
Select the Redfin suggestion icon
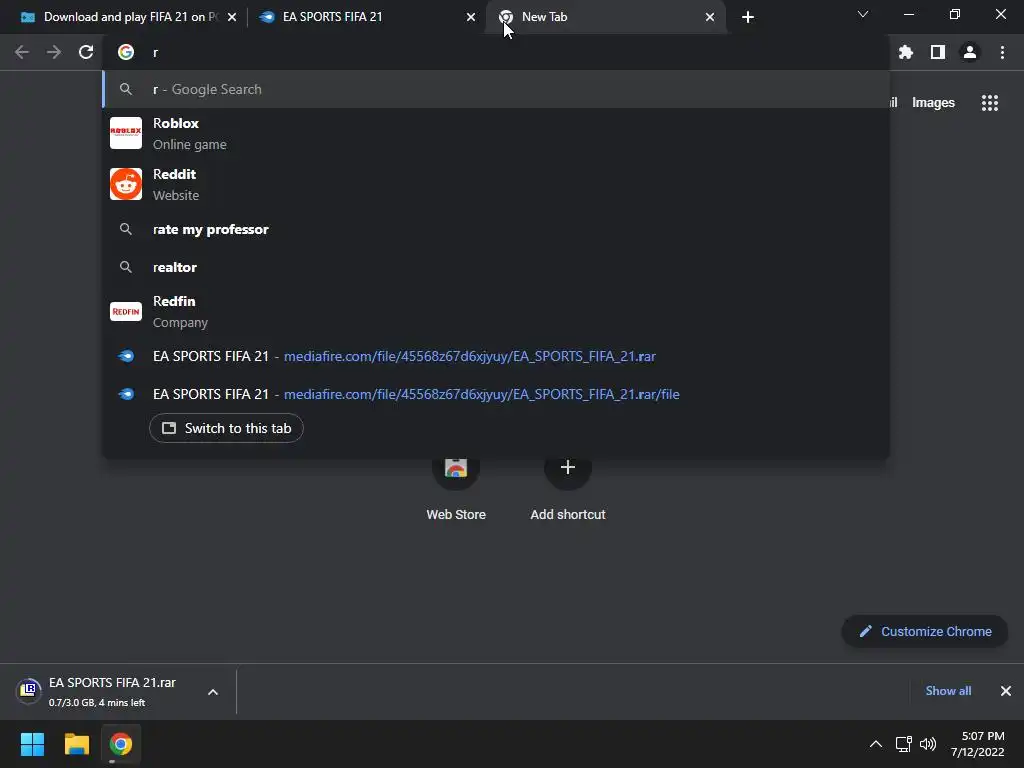point(126,312)
